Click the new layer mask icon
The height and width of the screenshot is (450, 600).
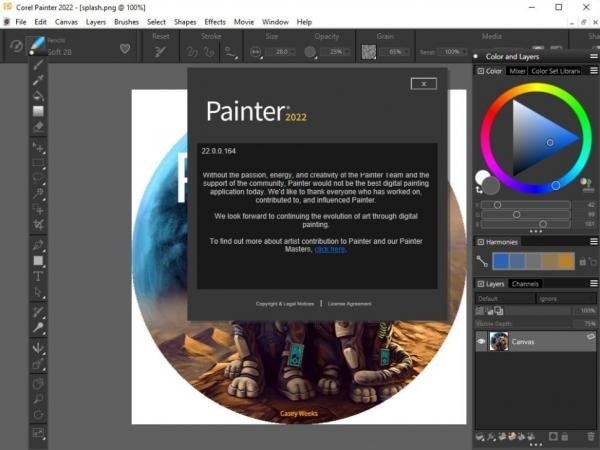(x=553, y=436)
